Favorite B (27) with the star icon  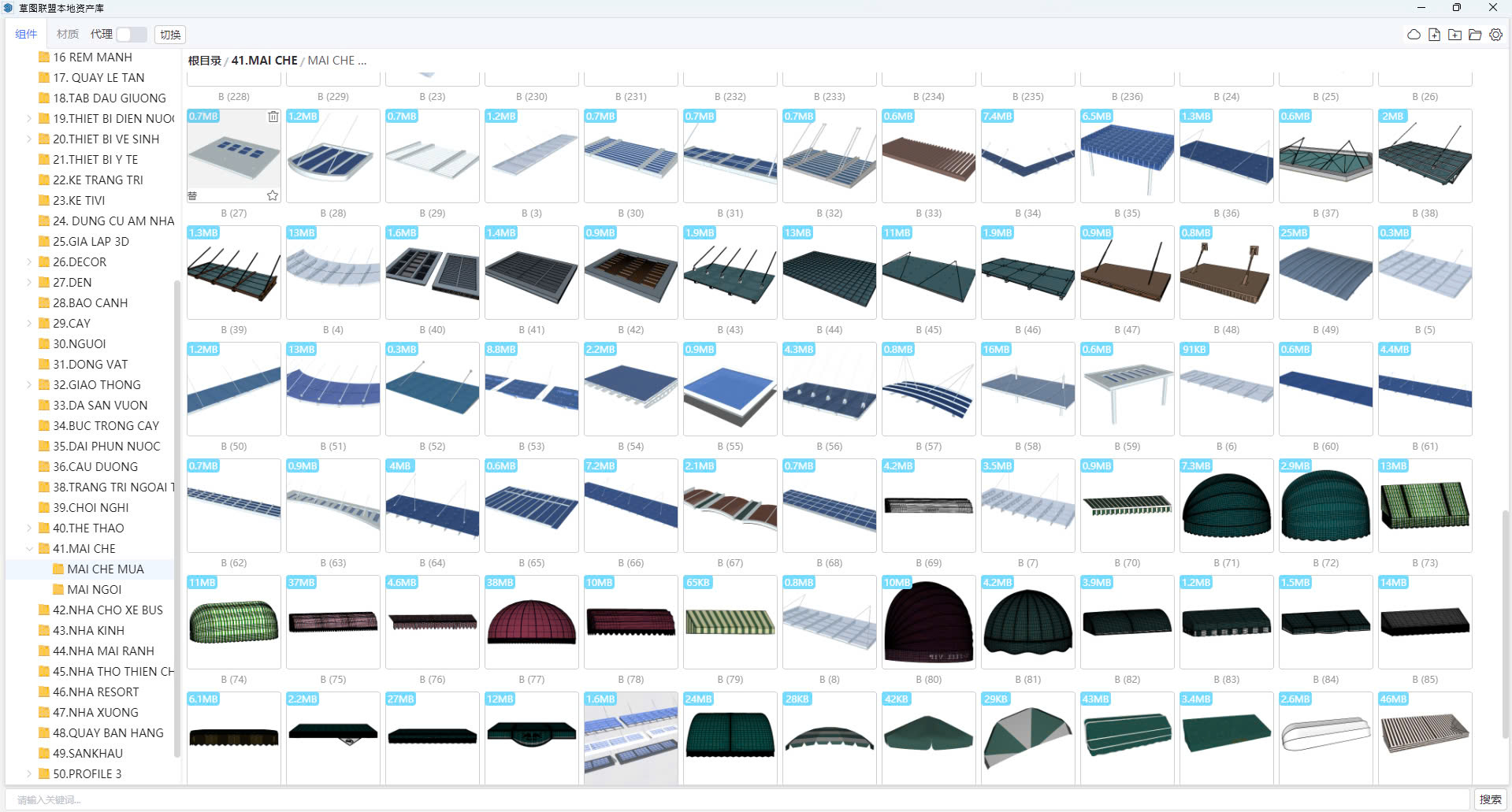coord(273,195)
